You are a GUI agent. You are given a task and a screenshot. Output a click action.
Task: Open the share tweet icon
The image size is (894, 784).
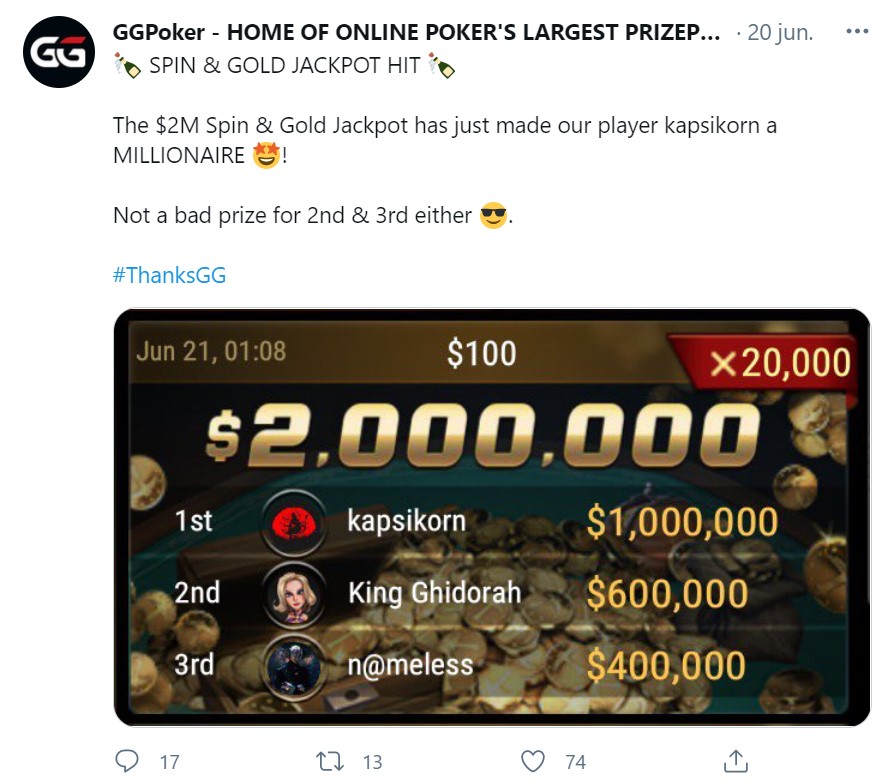(735, 761)
